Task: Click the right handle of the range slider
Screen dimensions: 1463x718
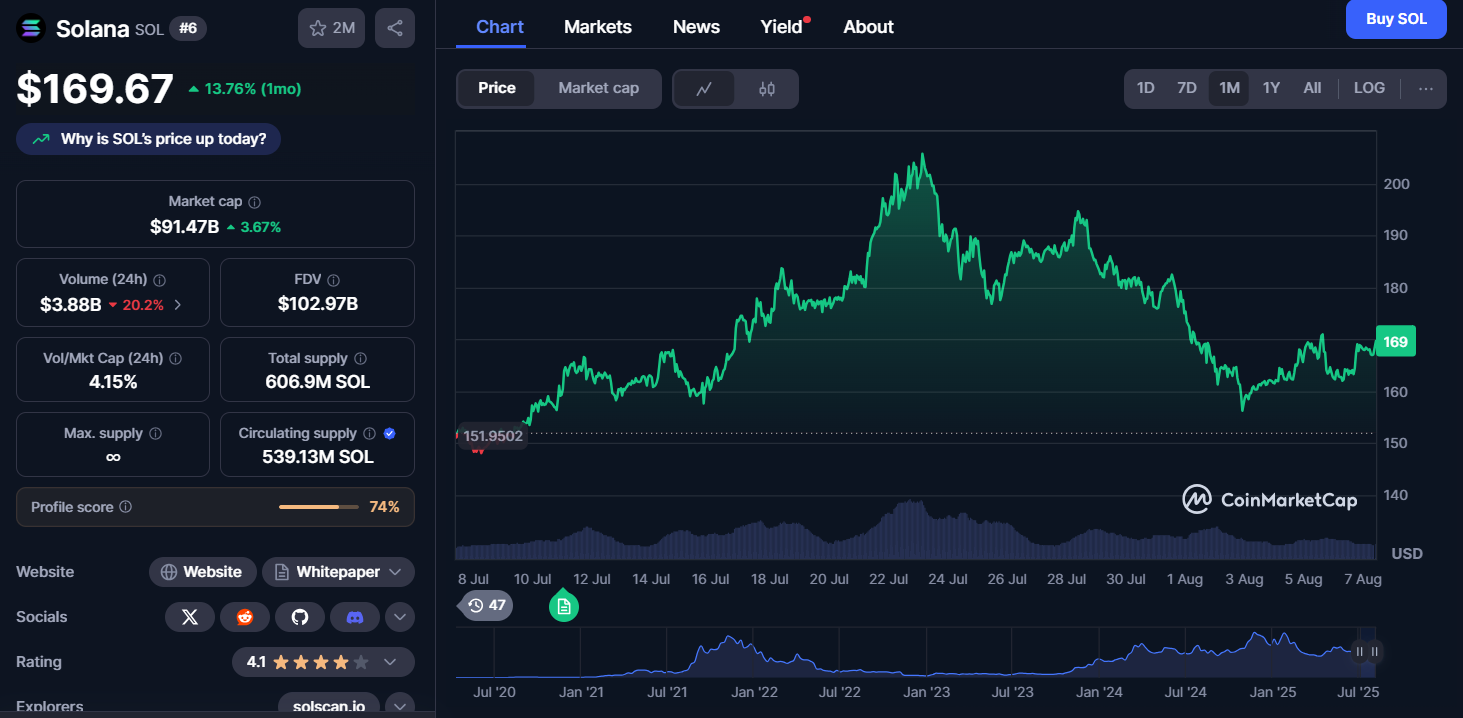Action: coord(1375,652)
